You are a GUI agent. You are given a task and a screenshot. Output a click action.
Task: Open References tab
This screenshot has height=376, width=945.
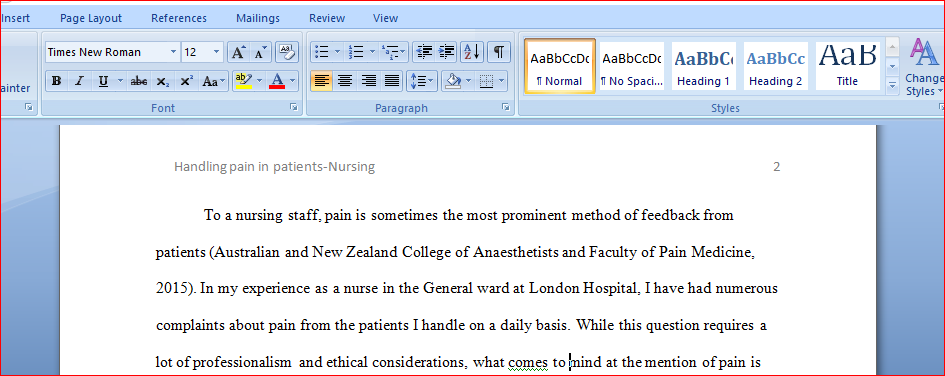click(179, 18)
